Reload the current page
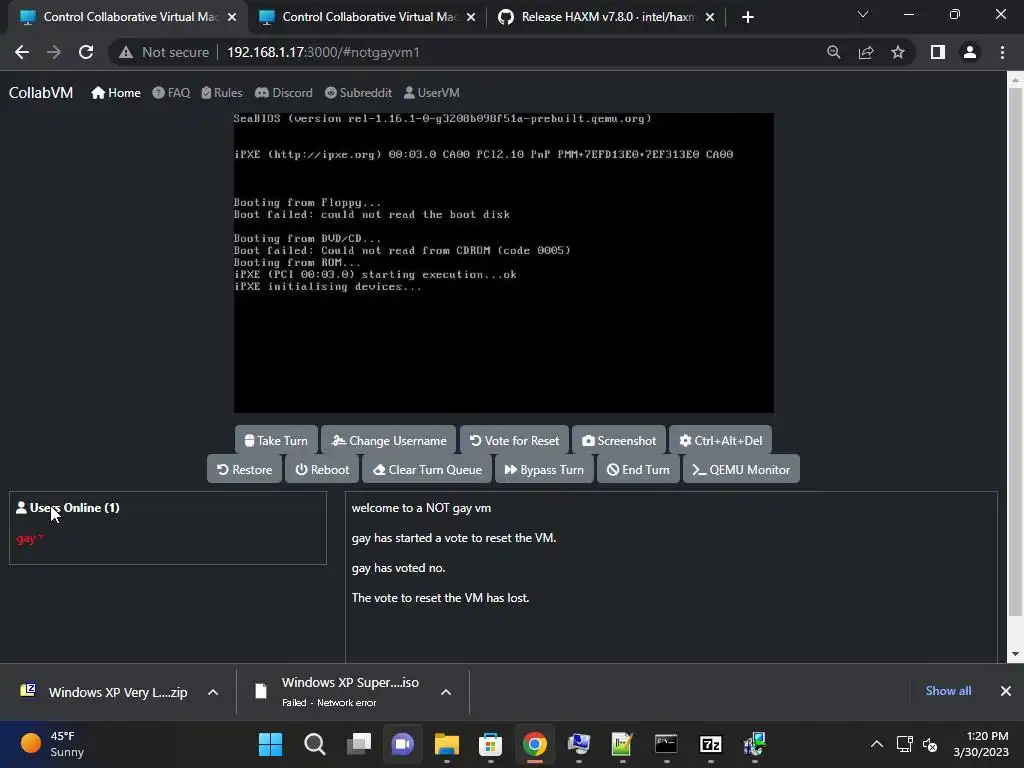 click(86, 52)
